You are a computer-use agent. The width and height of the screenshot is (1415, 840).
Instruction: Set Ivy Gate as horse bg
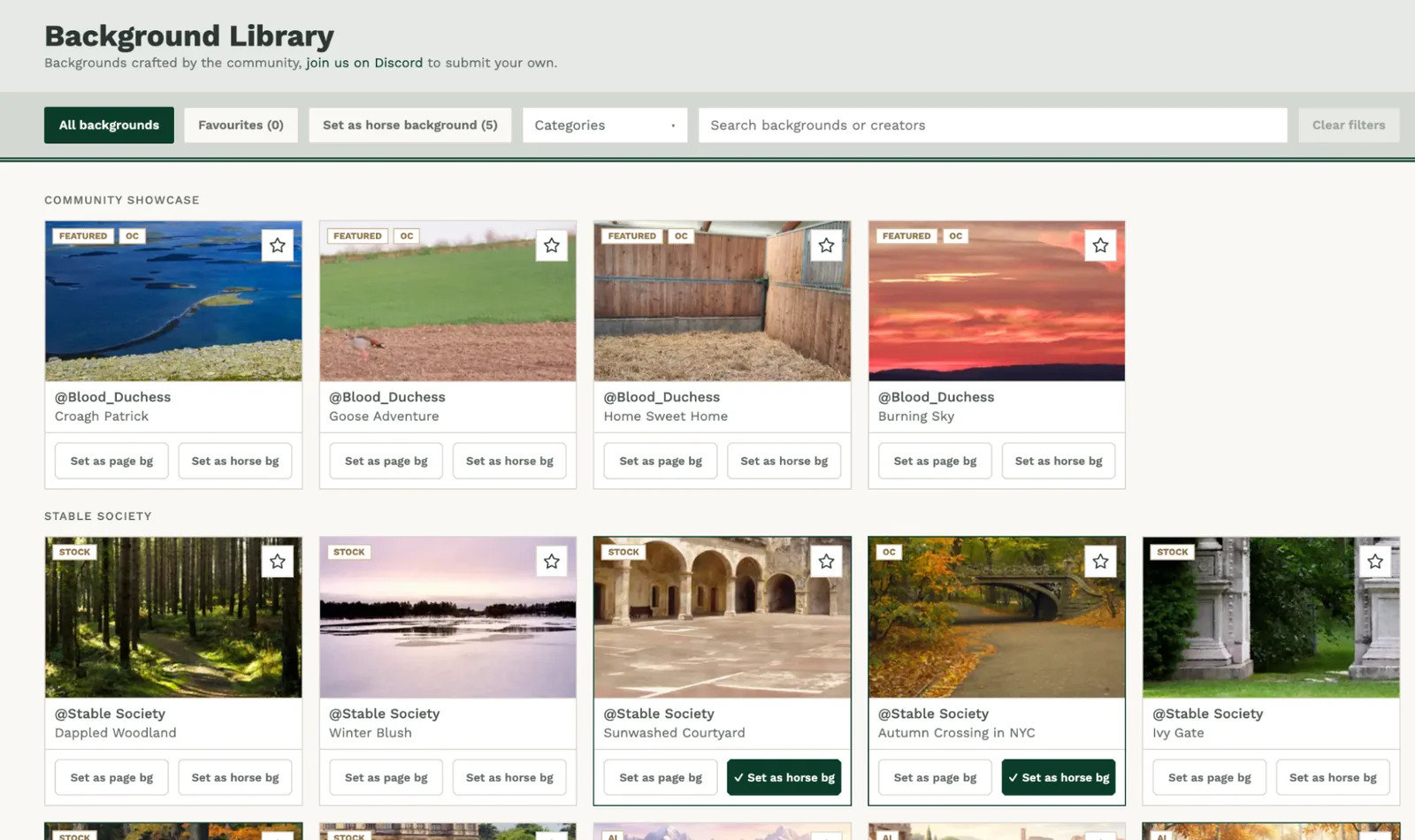(x=1333, y=777)
